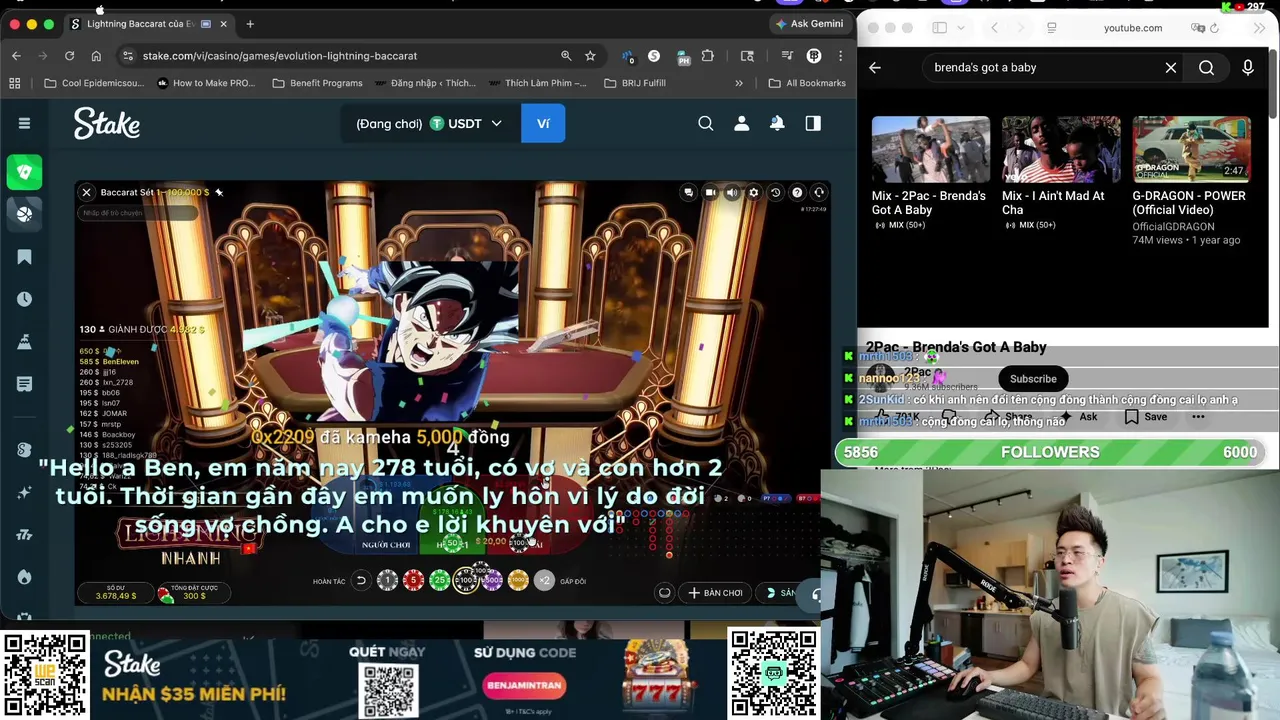Select the 1 value chip

[388, 580]
